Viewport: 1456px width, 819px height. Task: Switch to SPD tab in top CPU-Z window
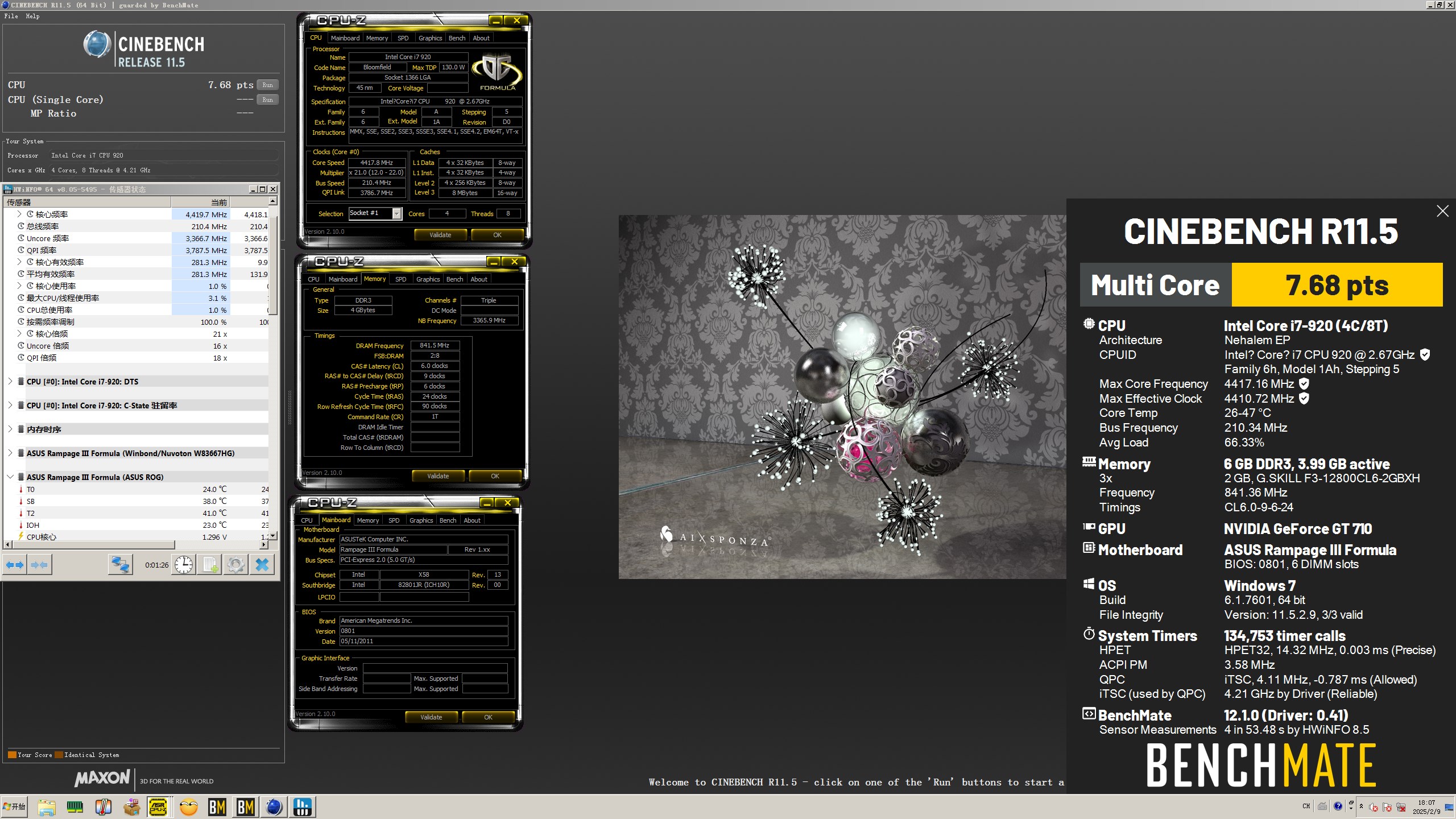click(403, 38)
